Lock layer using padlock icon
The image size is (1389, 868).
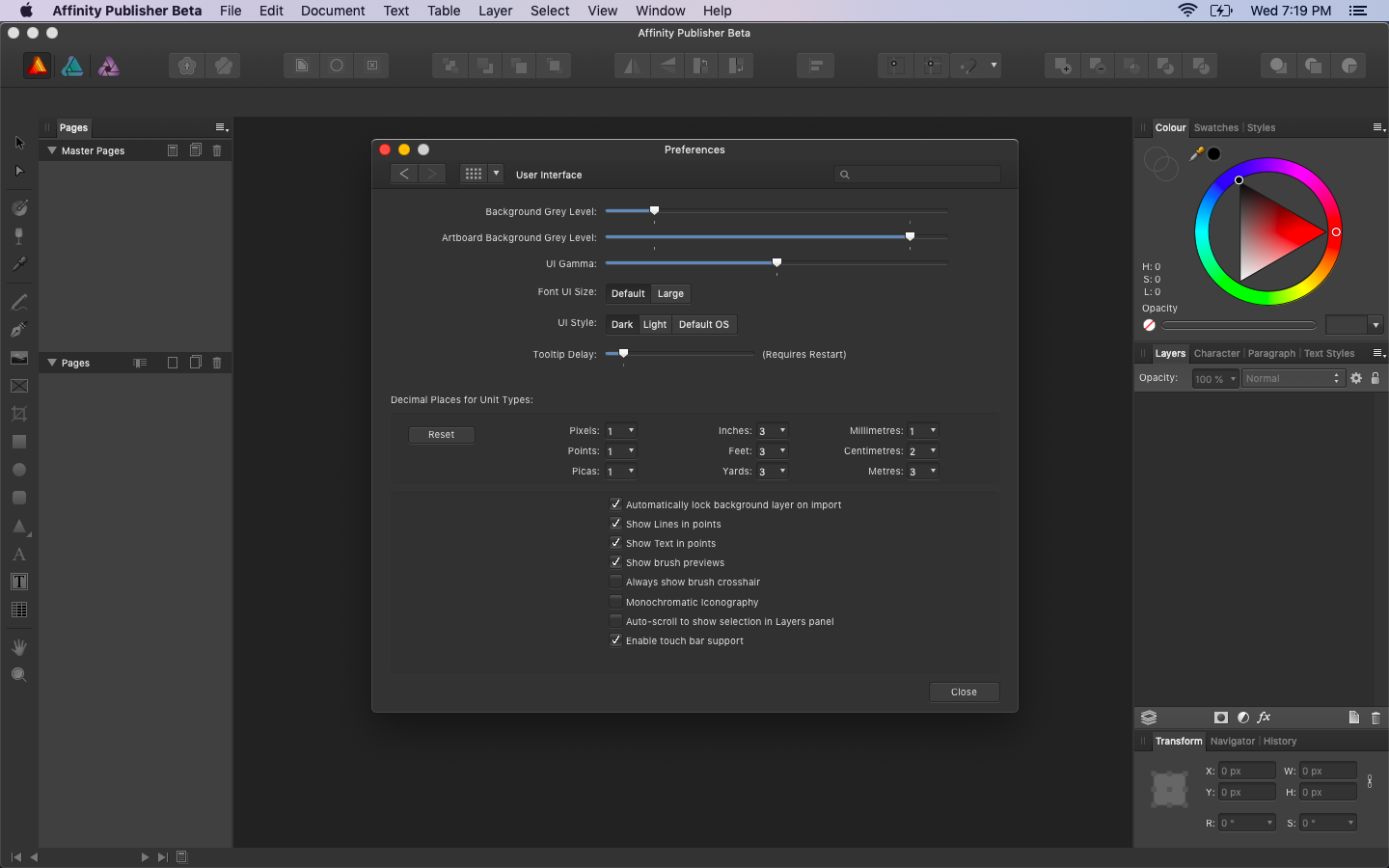tap(1375, 378)
